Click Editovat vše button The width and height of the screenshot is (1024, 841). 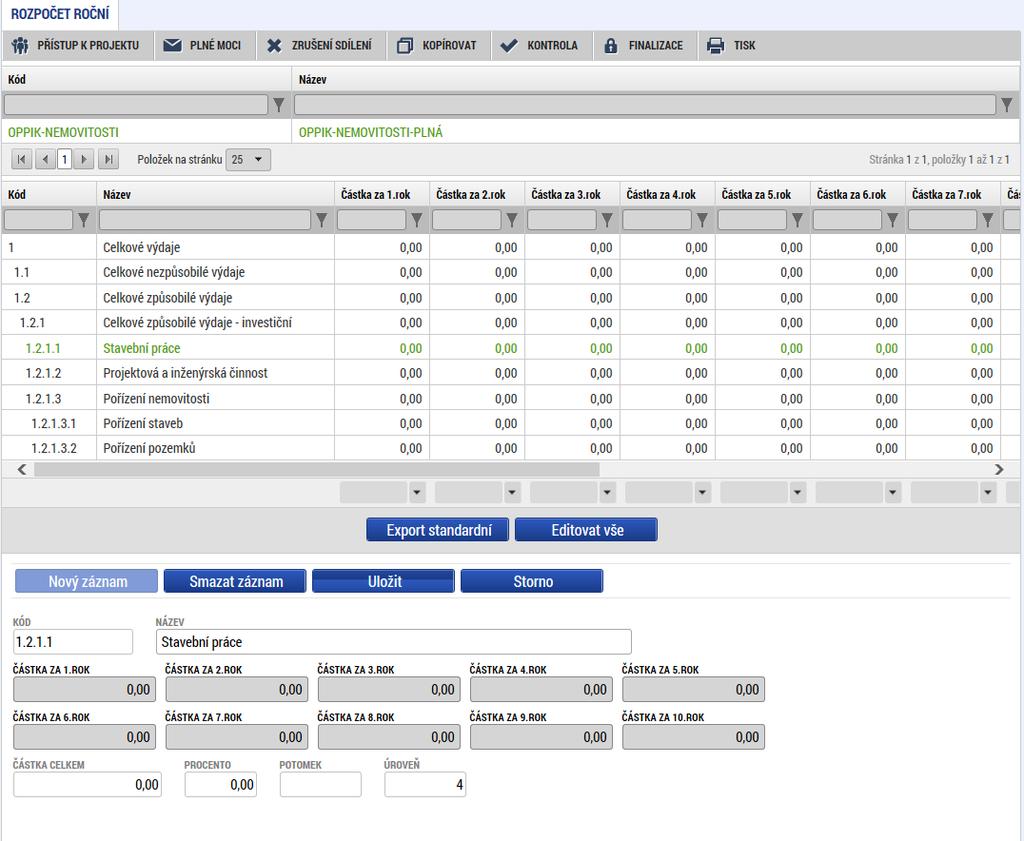586,530
